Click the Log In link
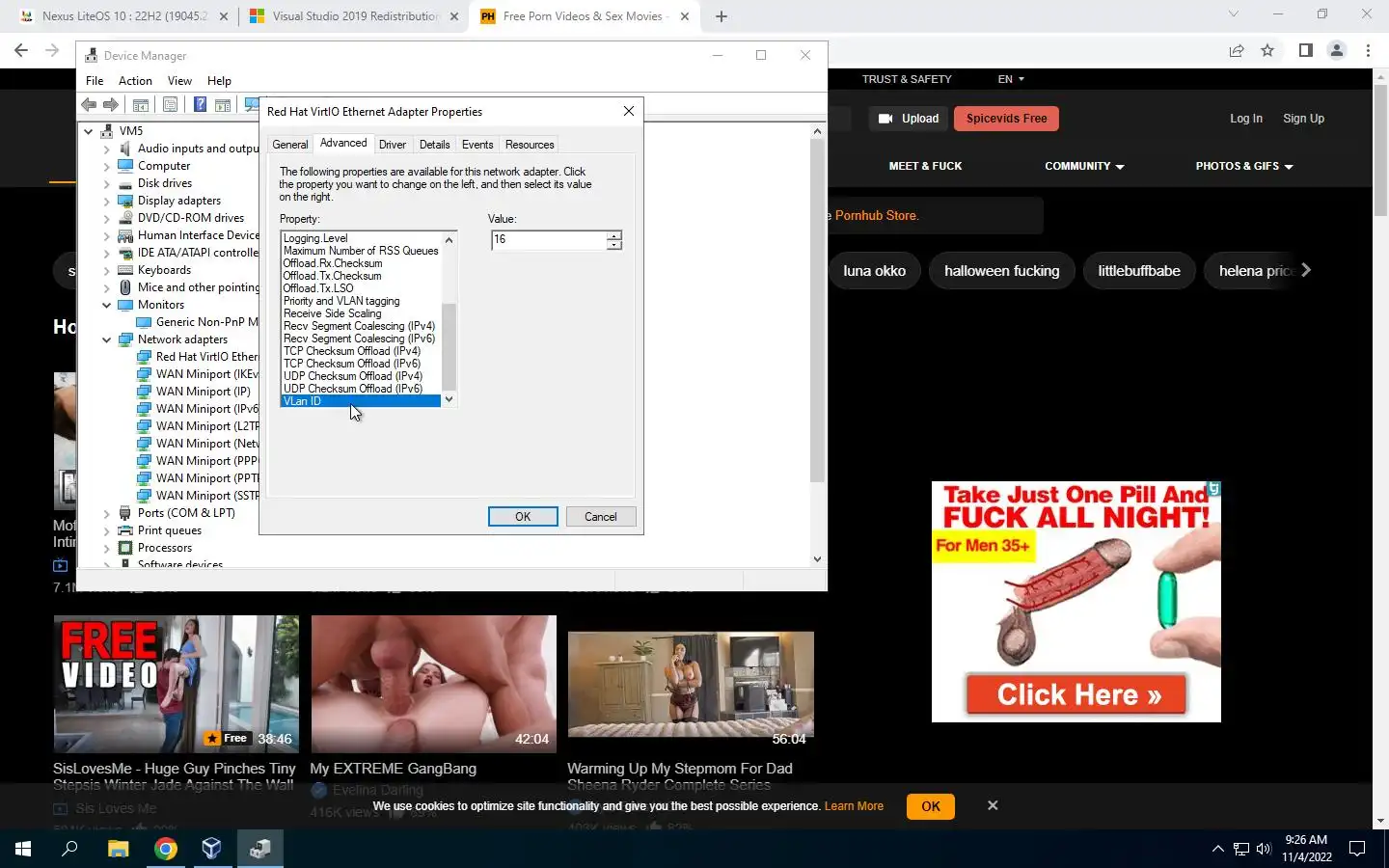The width and height of the screenshot is (1389, 868). (1245, 119)
